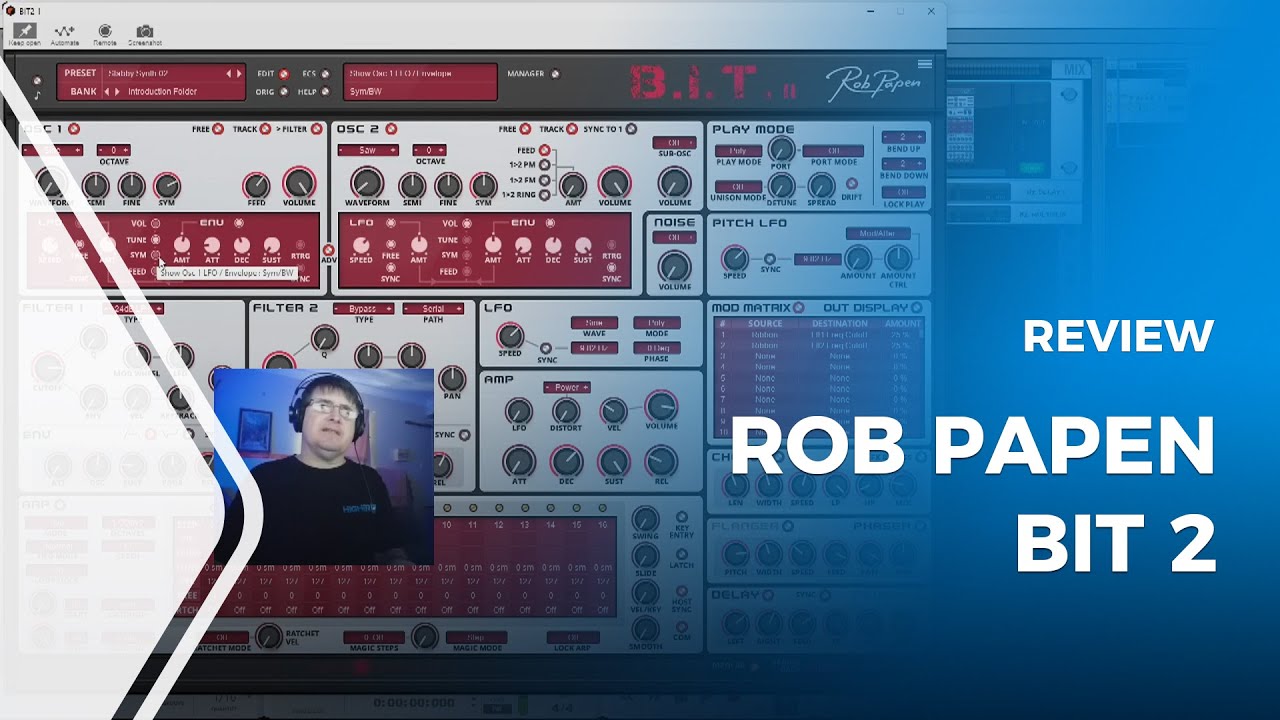Toggle Pitch LFO SYNC button
The width and height of the screenshot is (1280, 720).
point(769,258)
